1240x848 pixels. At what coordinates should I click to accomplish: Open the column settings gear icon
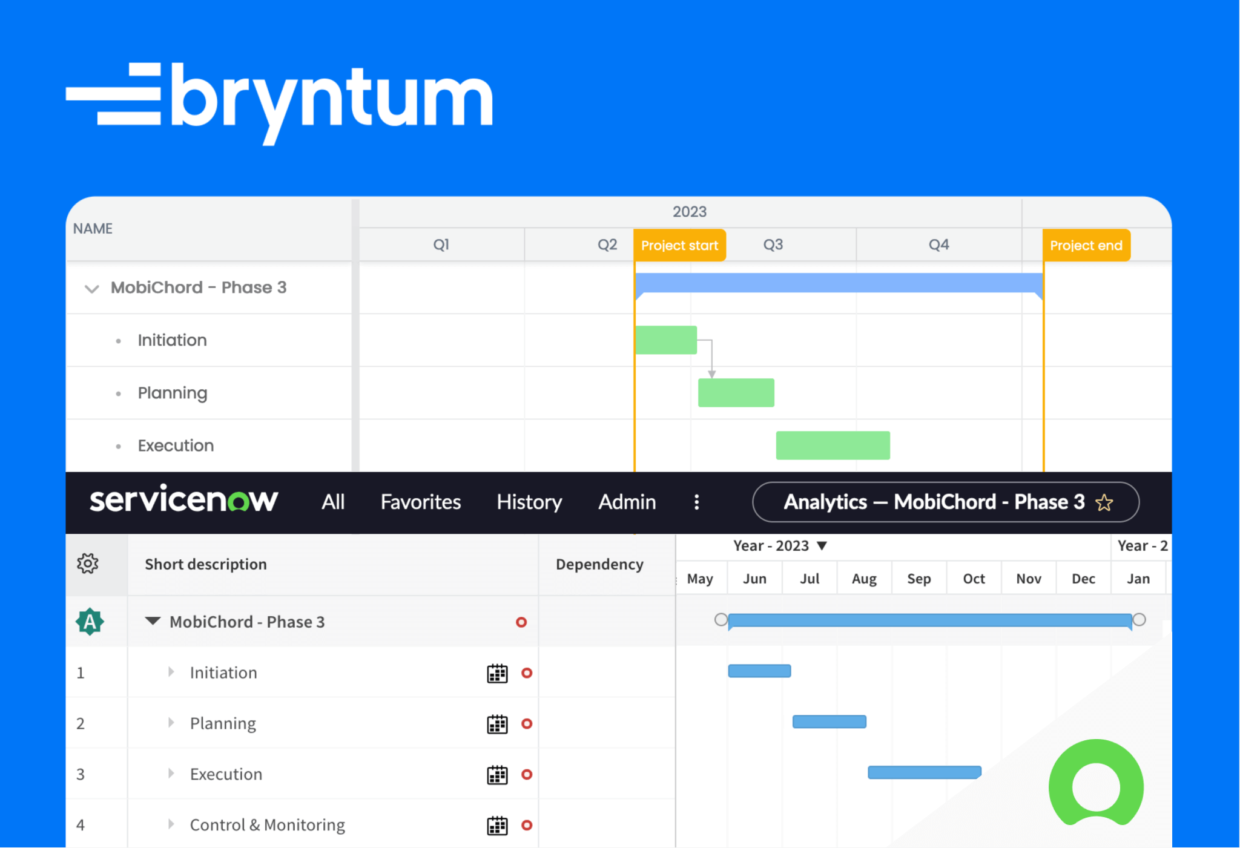(88, 564)
